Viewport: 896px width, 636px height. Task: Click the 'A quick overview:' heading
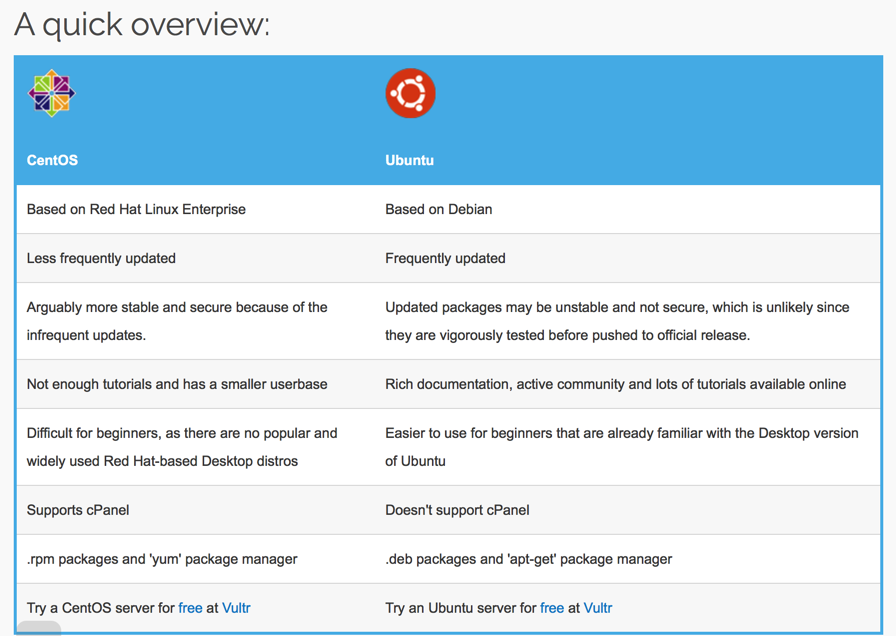tap(142, 25)
